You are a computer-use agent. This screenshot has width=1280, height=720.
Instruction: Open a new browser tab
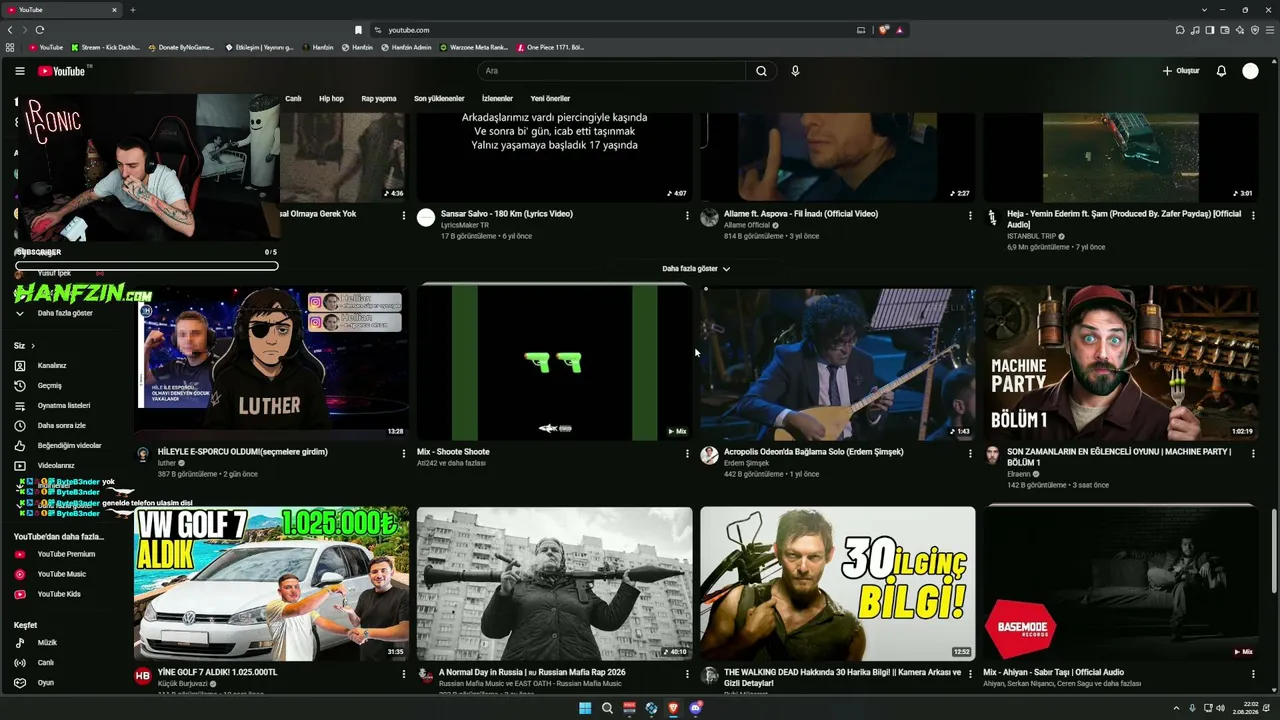click(132, 10)
